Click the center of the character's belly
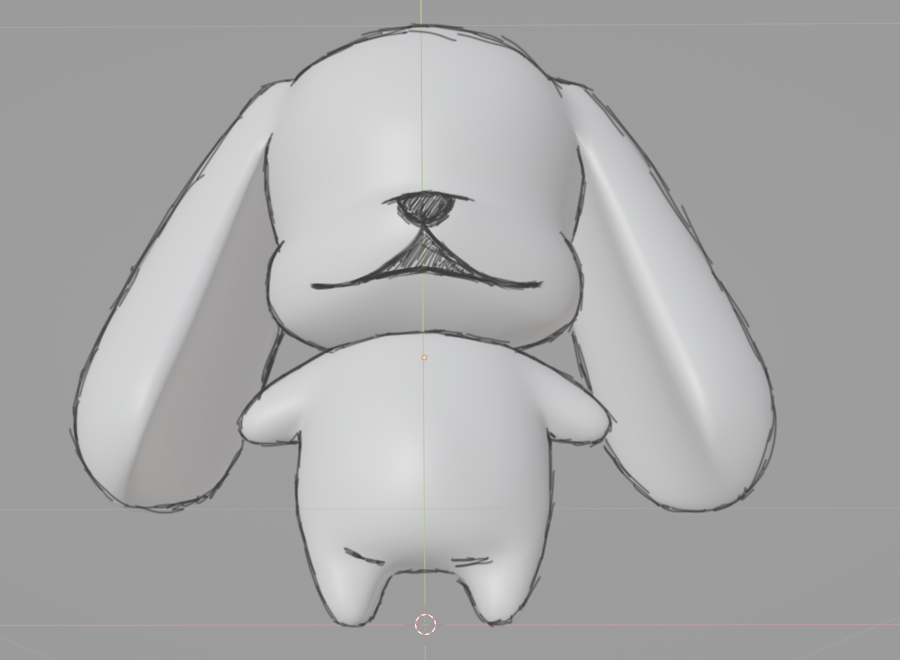The height and width of the screenshot is (660, 900). coord(422,460)
